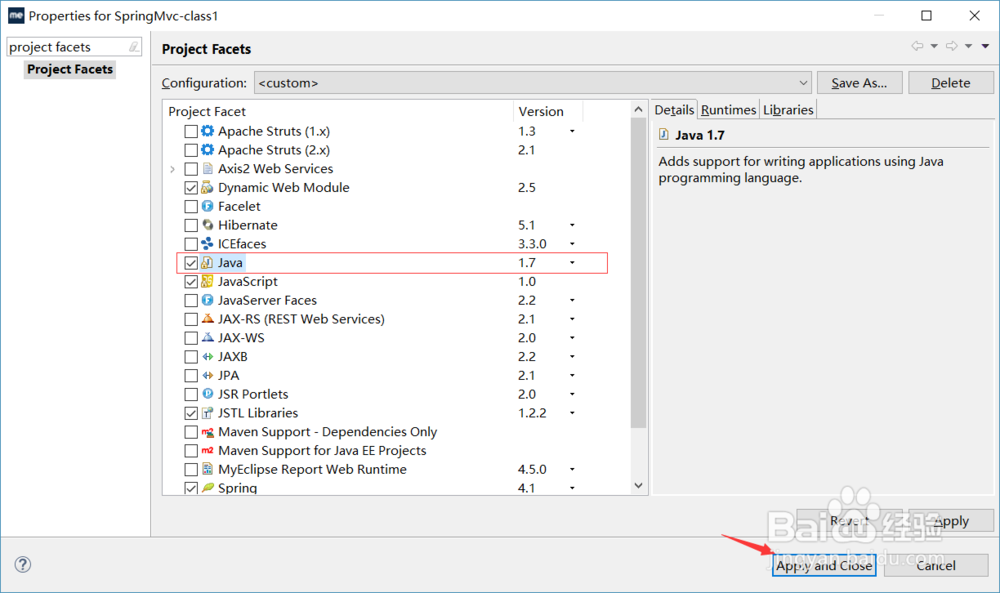
Task: Expand the Axis2 Web Services tree node
Action: click(x=173, y=169)
